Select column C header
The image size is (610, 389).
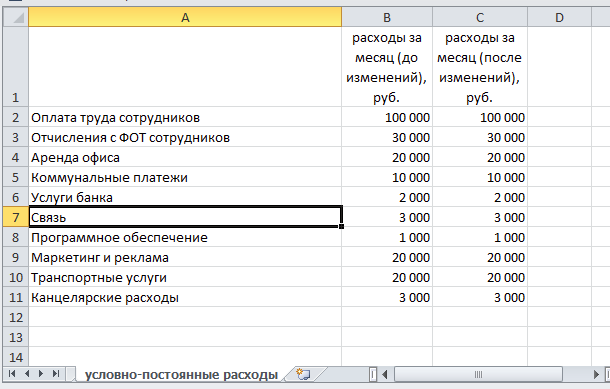[x=480, y=18]
